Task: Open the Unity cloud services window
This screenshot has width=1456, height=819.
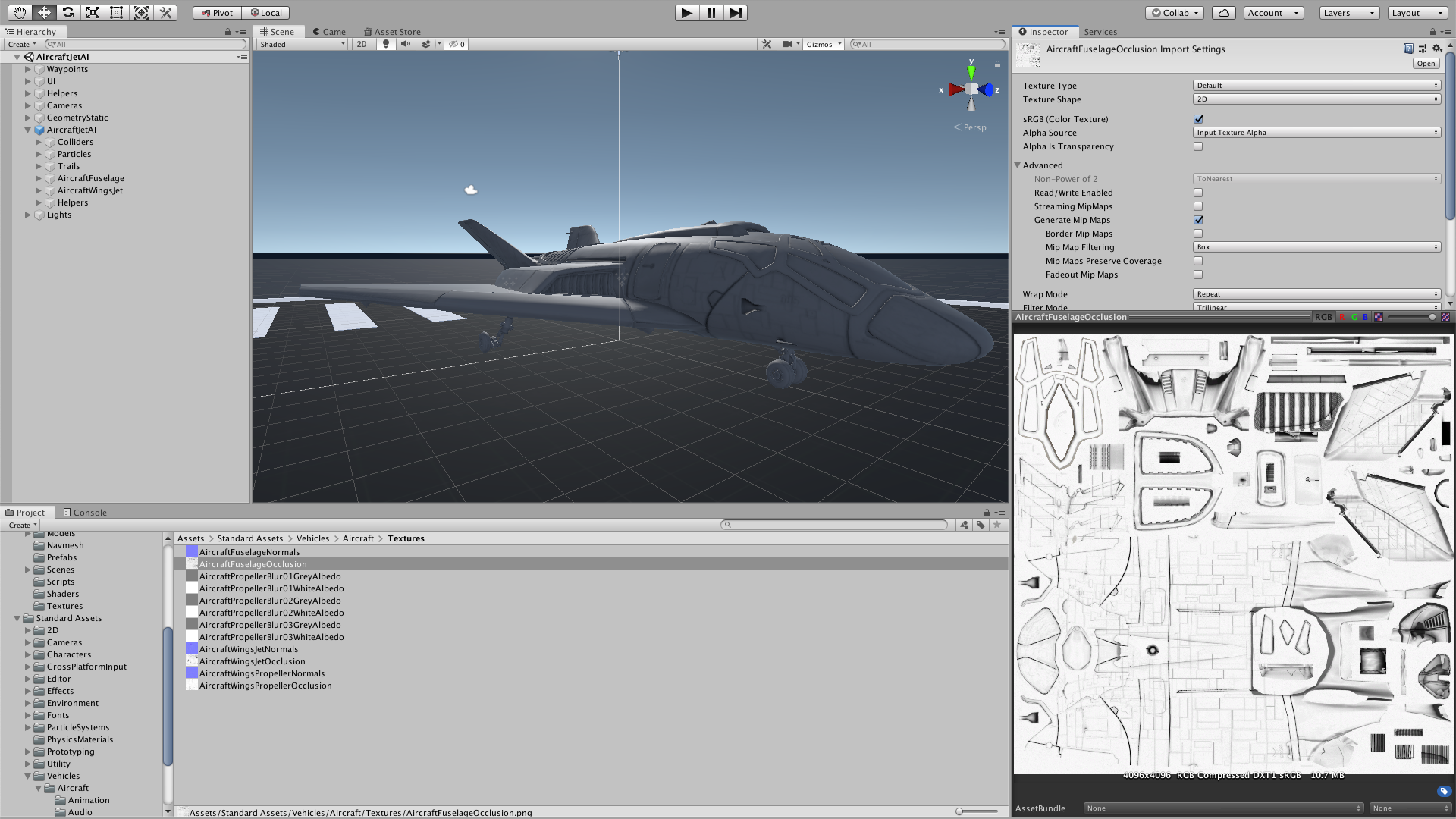Action: point(1223,13)
